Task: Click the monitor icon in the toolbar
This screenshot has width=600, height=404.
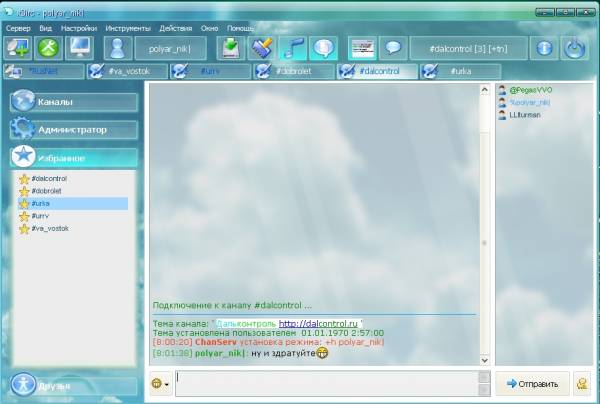Action: point(79,48)
